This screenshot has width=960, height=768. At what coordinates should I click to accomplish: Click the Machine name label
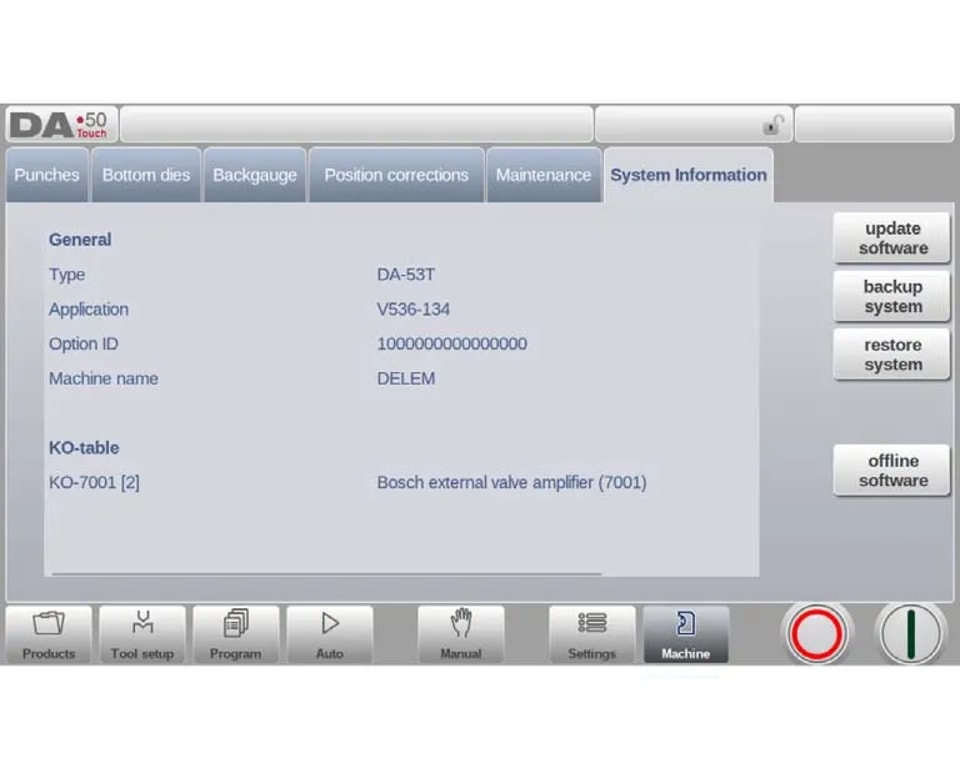point(103,378)
